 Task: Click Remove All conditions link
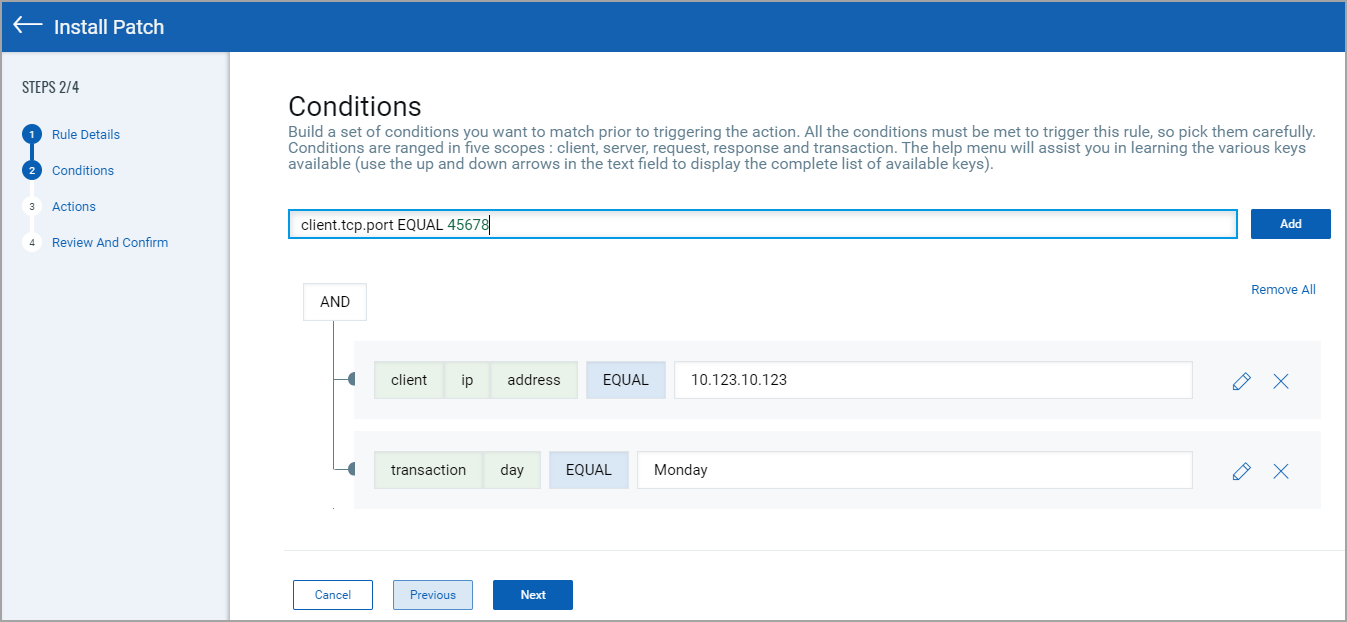1283,290
